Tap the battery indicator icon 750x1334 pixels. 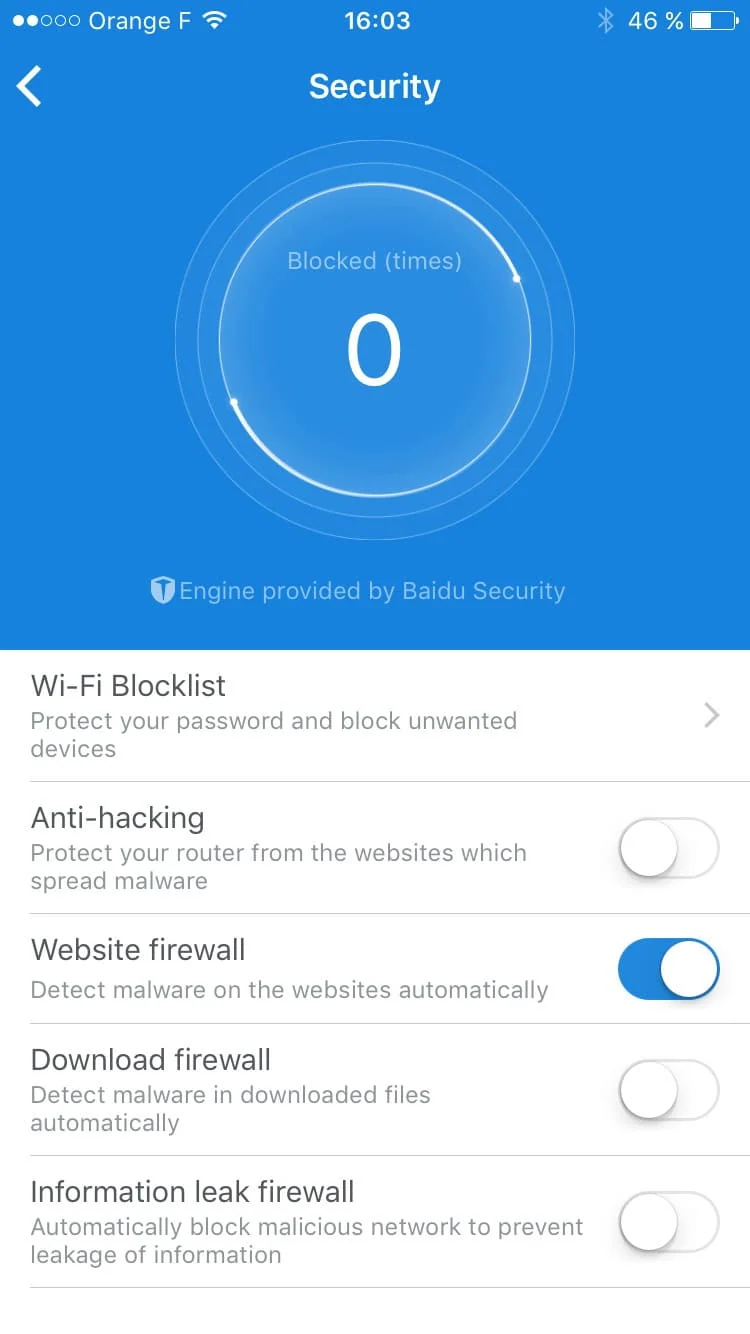click(x=714, y=21)
